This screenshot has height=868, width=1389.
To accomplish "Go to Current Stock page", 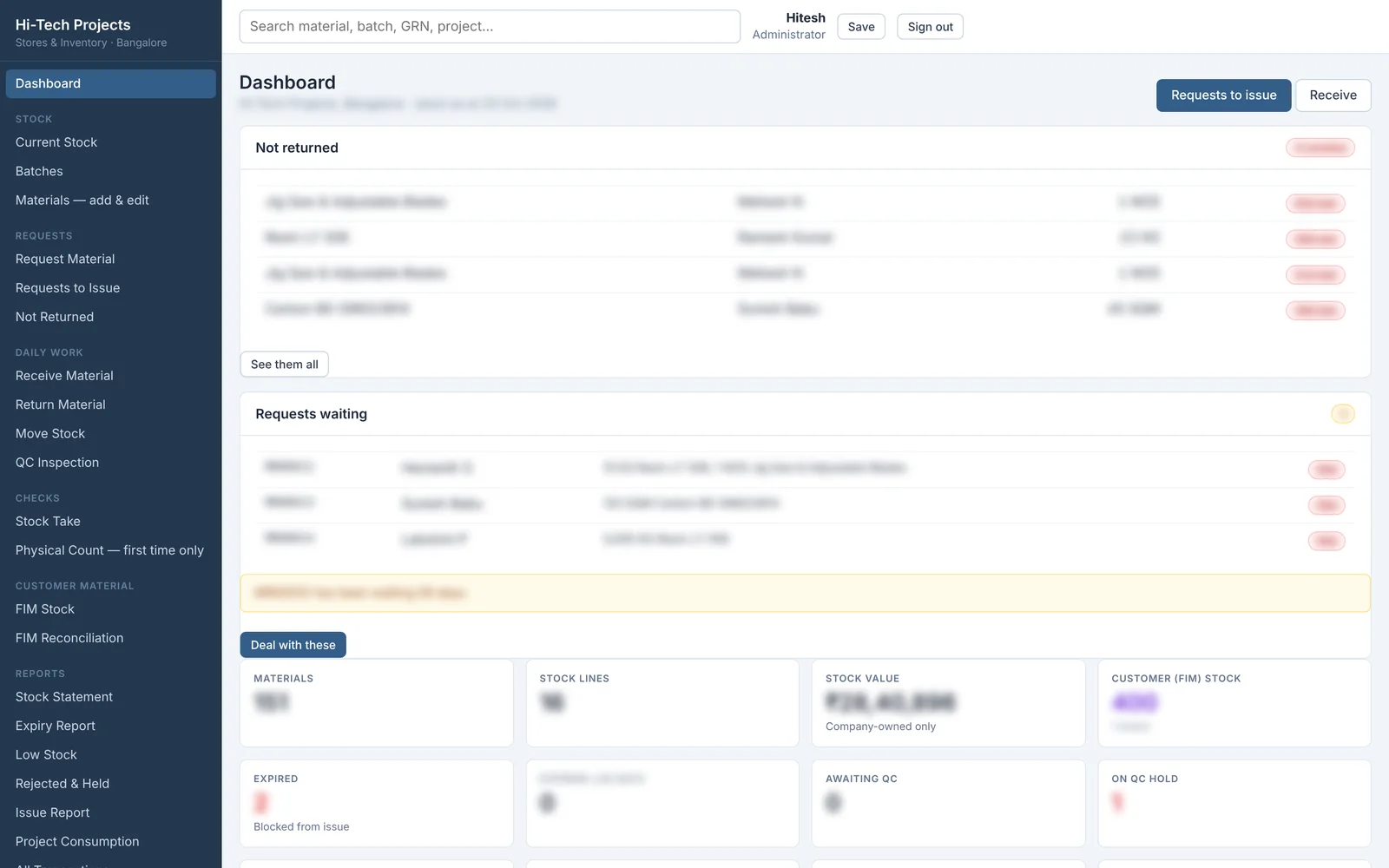I will (110, 142).
